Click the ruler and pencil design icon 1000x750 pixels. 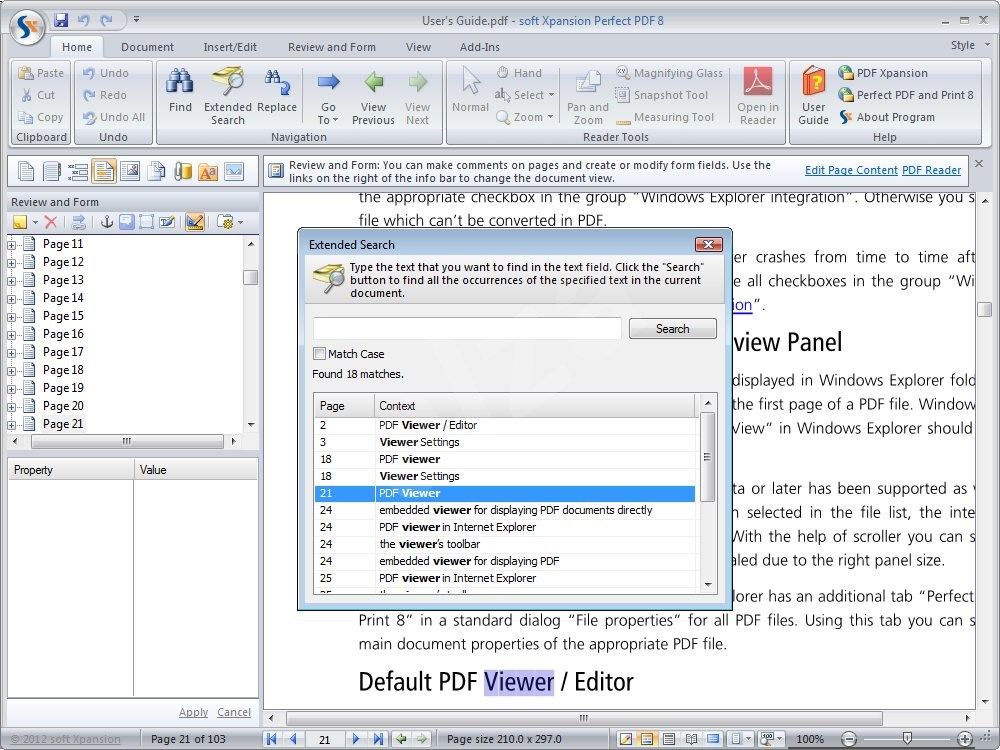pyautogui.click(x=195, y=222)
